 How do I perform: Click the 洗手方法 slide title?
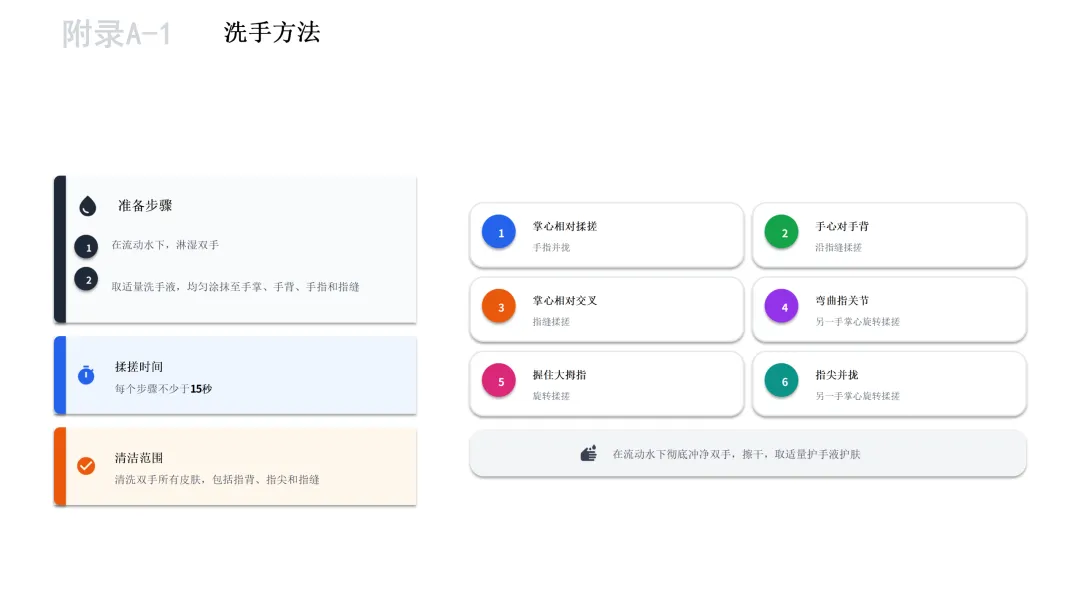272,32
